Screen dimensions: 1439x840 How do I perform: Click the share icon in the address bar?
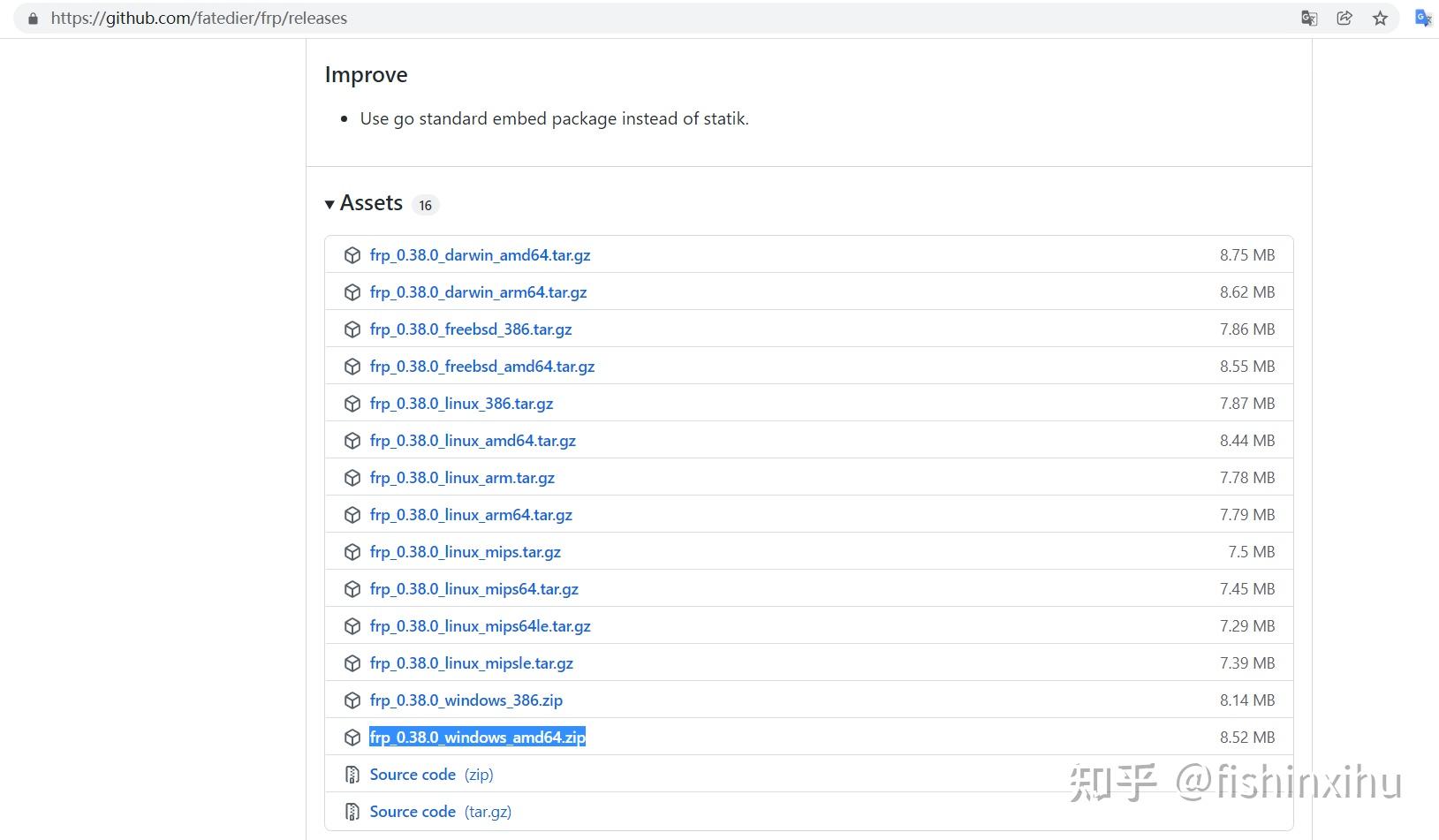click(x=1344, y=18)
